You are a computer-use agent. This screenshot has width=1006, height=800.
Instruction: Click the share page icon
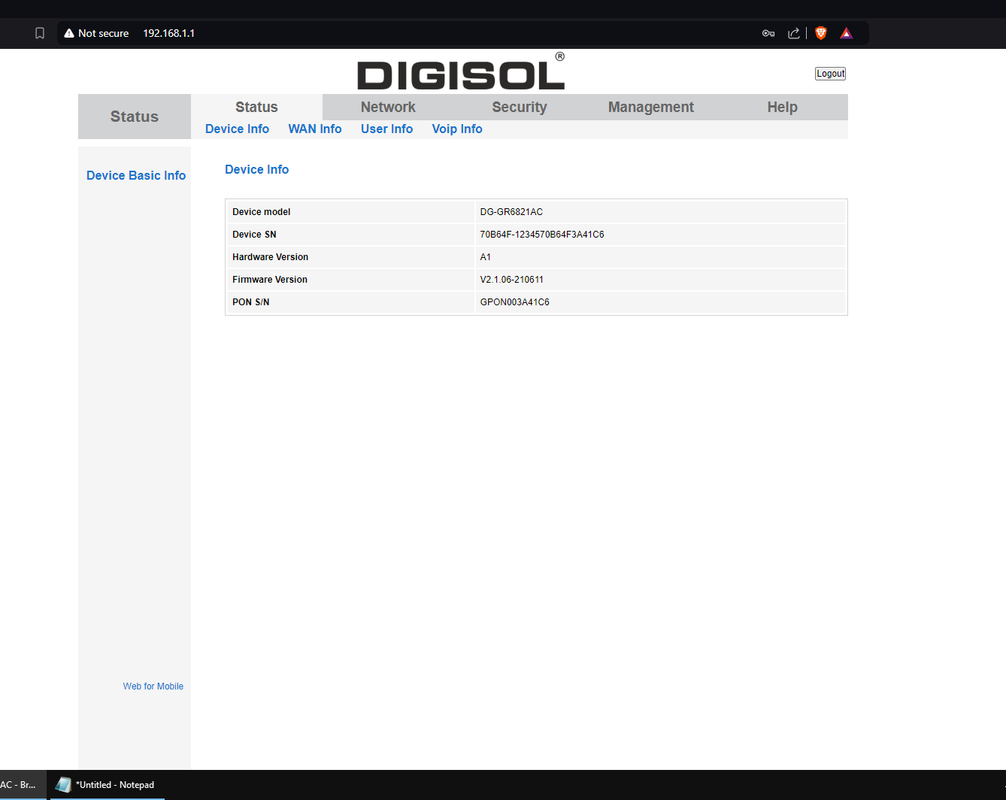coord(794,33)
